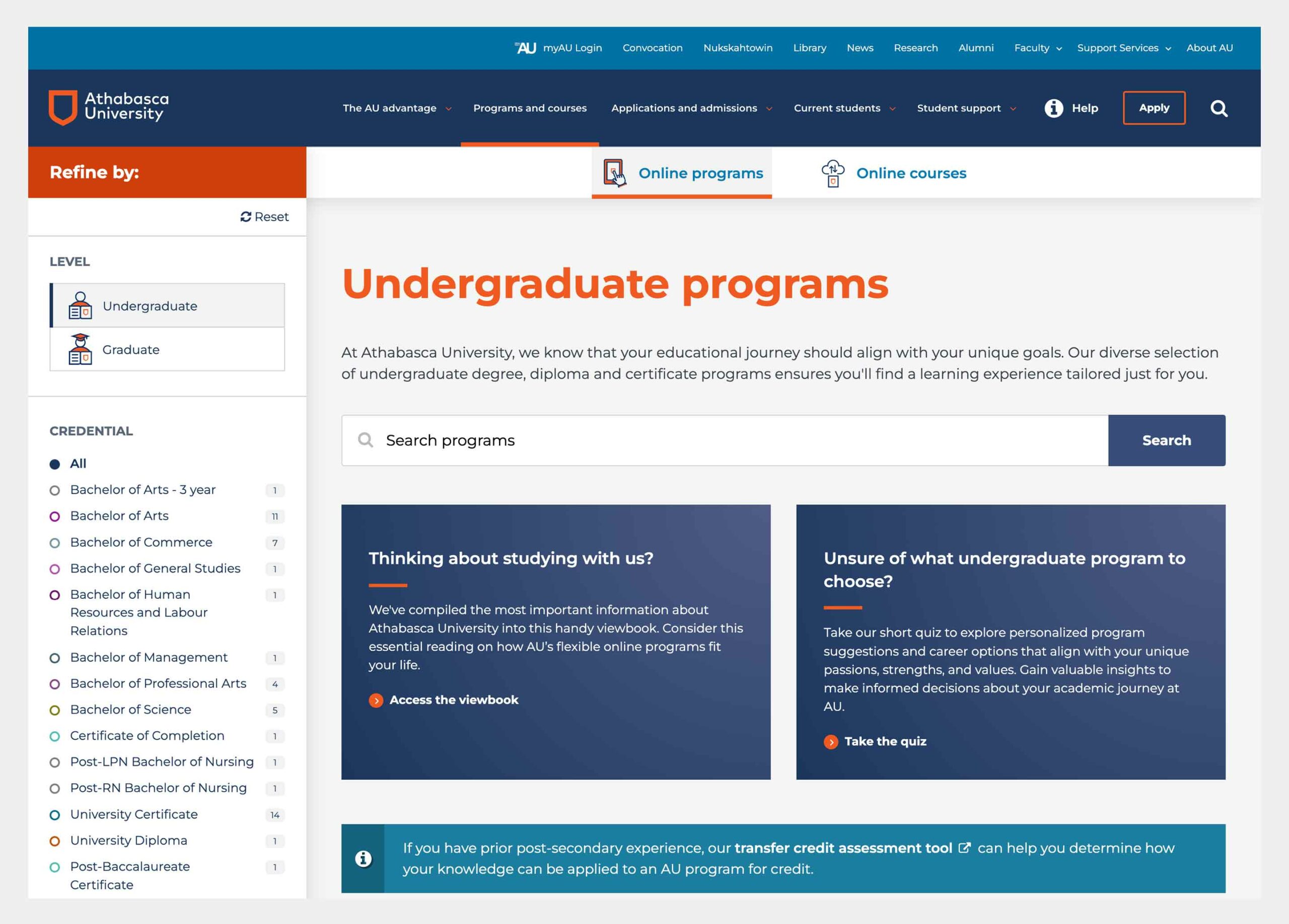Open the site search magnifier icon
Screen dimensions: 1289x924
click(x=1219, y=108)
